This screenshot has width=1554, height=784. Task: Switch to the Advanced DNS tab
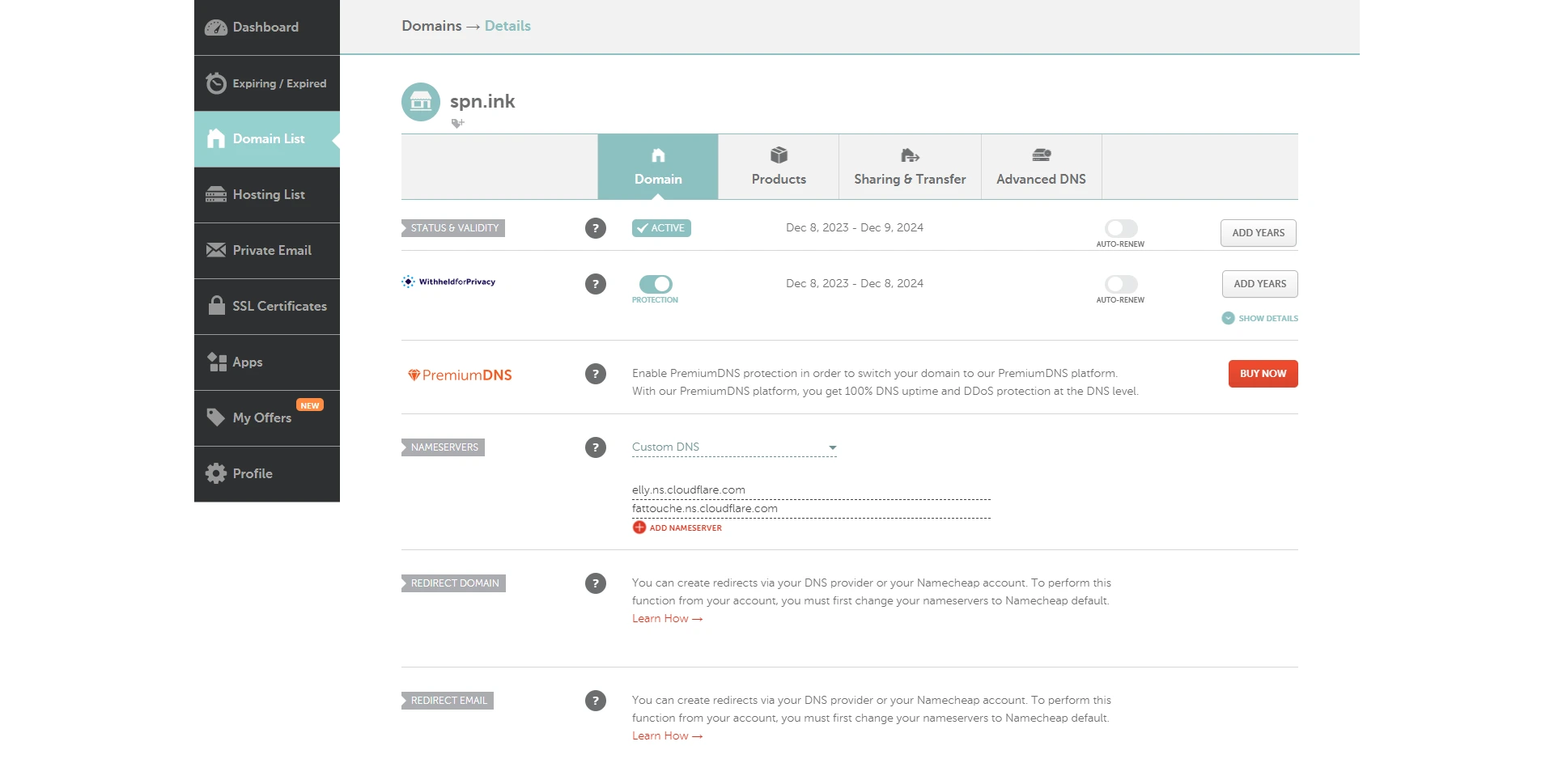tap(1041, 167)
